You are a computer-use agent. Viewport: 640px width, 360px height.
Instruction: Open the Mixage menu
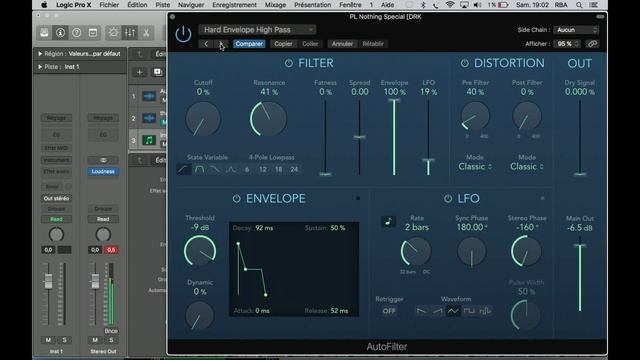275,5
